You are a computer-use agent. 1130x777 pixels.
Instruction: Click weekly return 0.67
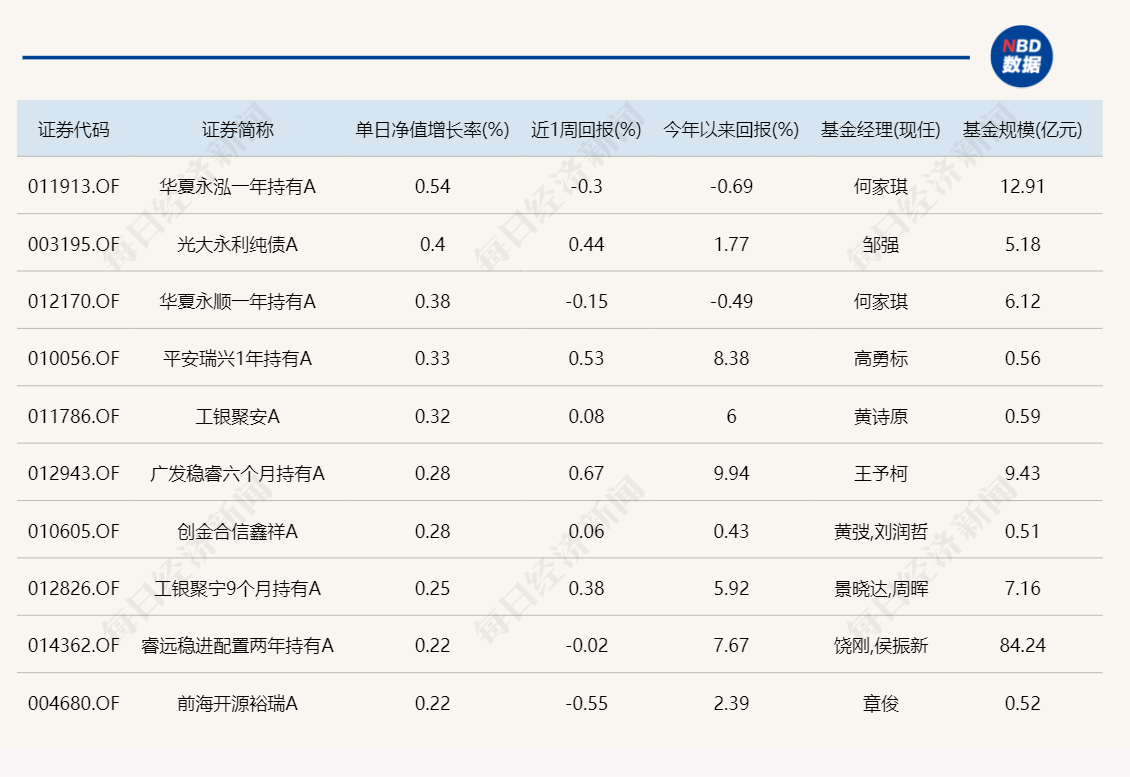click(586, 474)
